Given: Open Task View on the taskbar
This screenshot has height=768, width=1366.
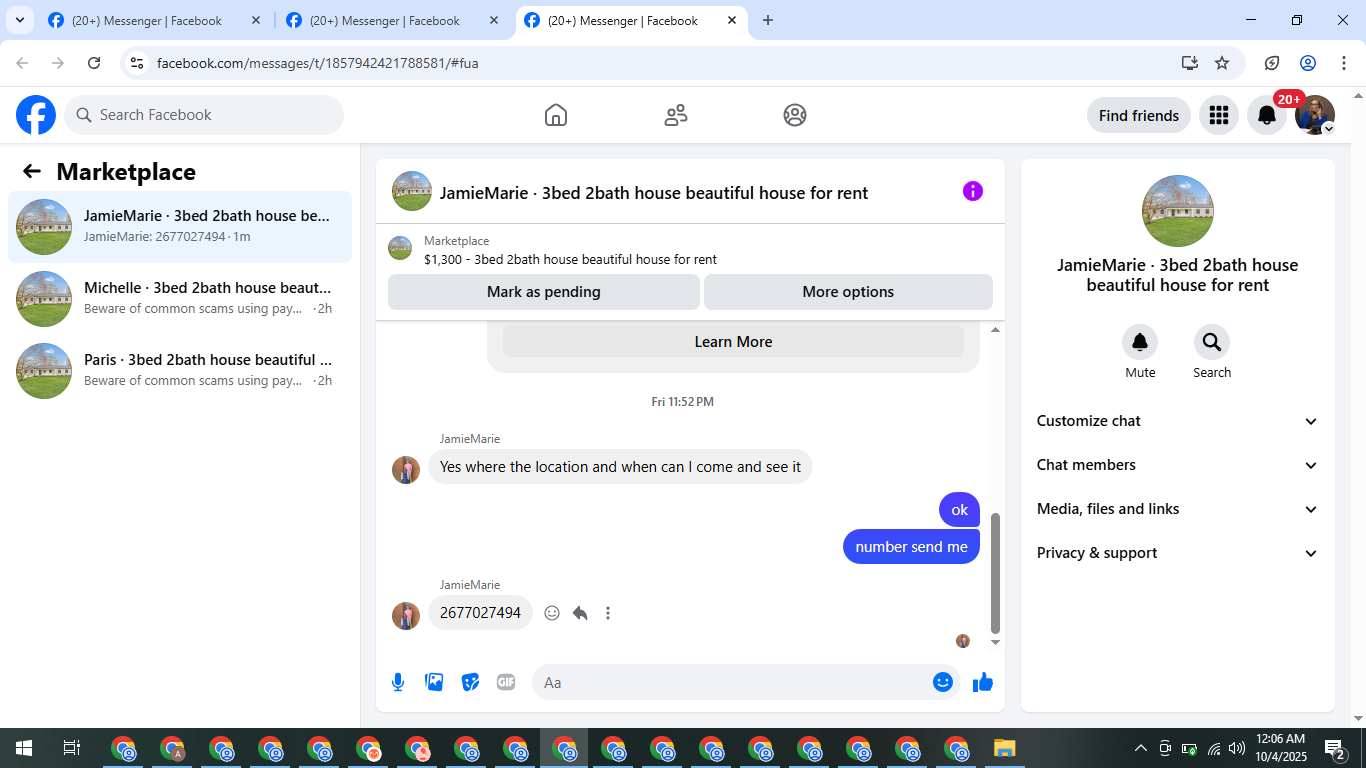Looking at the screenshot, I should click(72, 748).
